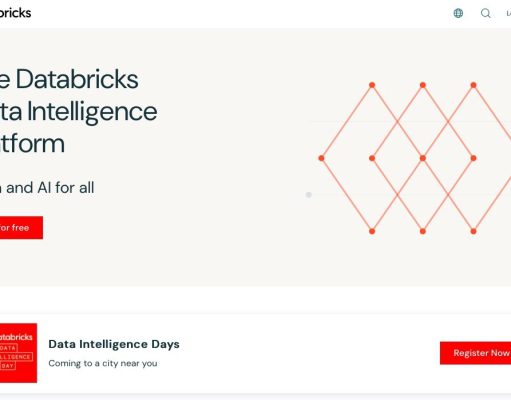This screenshot has width=511, height=400.
Task: Click the leftmost orange node of the diamond graphic
Action: 321,158
